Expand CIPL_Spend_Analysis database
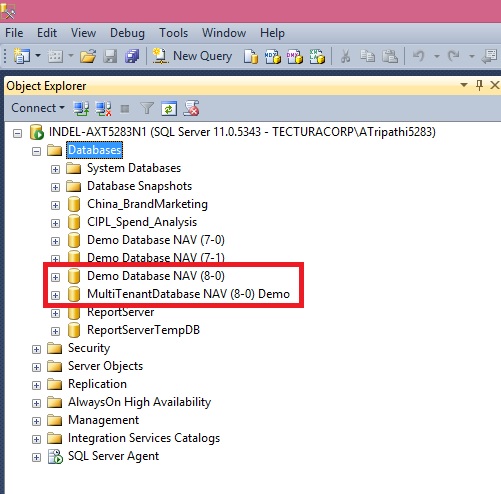 pos(55,224)
